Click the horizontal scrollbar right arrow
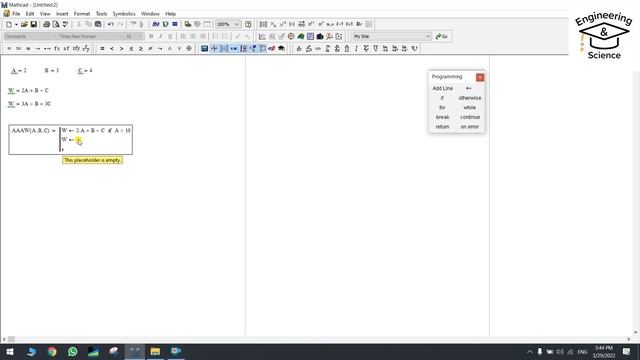 pyautogui.click(x=629, y=339)
